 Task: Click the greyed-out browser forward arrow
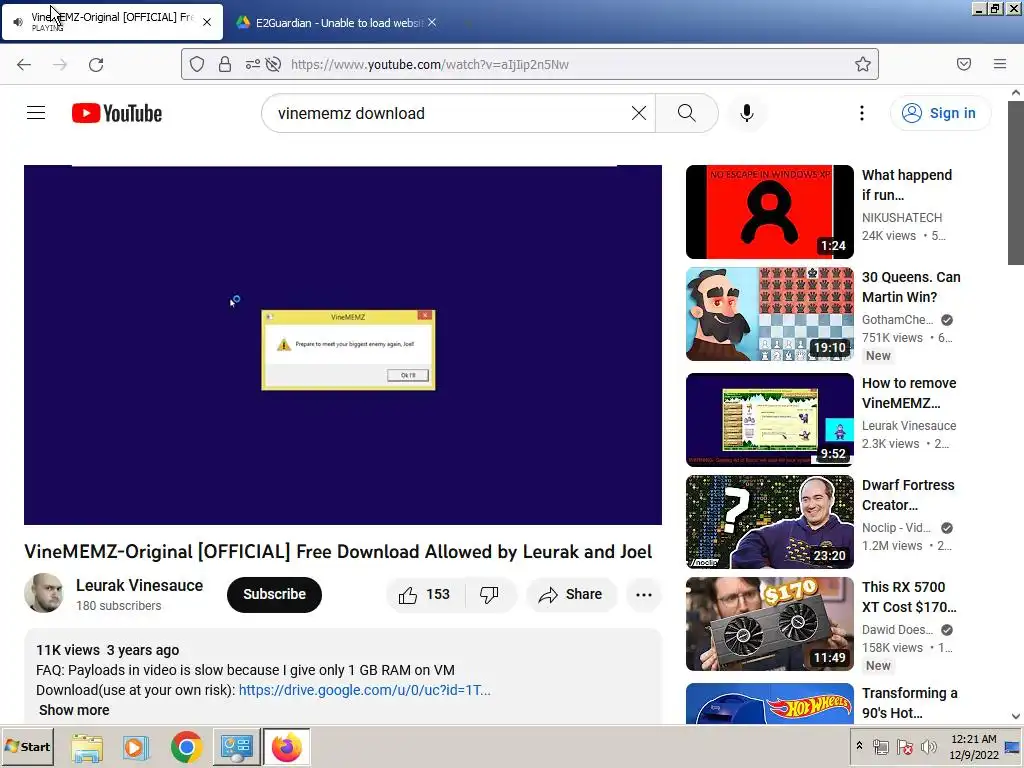[60, 64]
